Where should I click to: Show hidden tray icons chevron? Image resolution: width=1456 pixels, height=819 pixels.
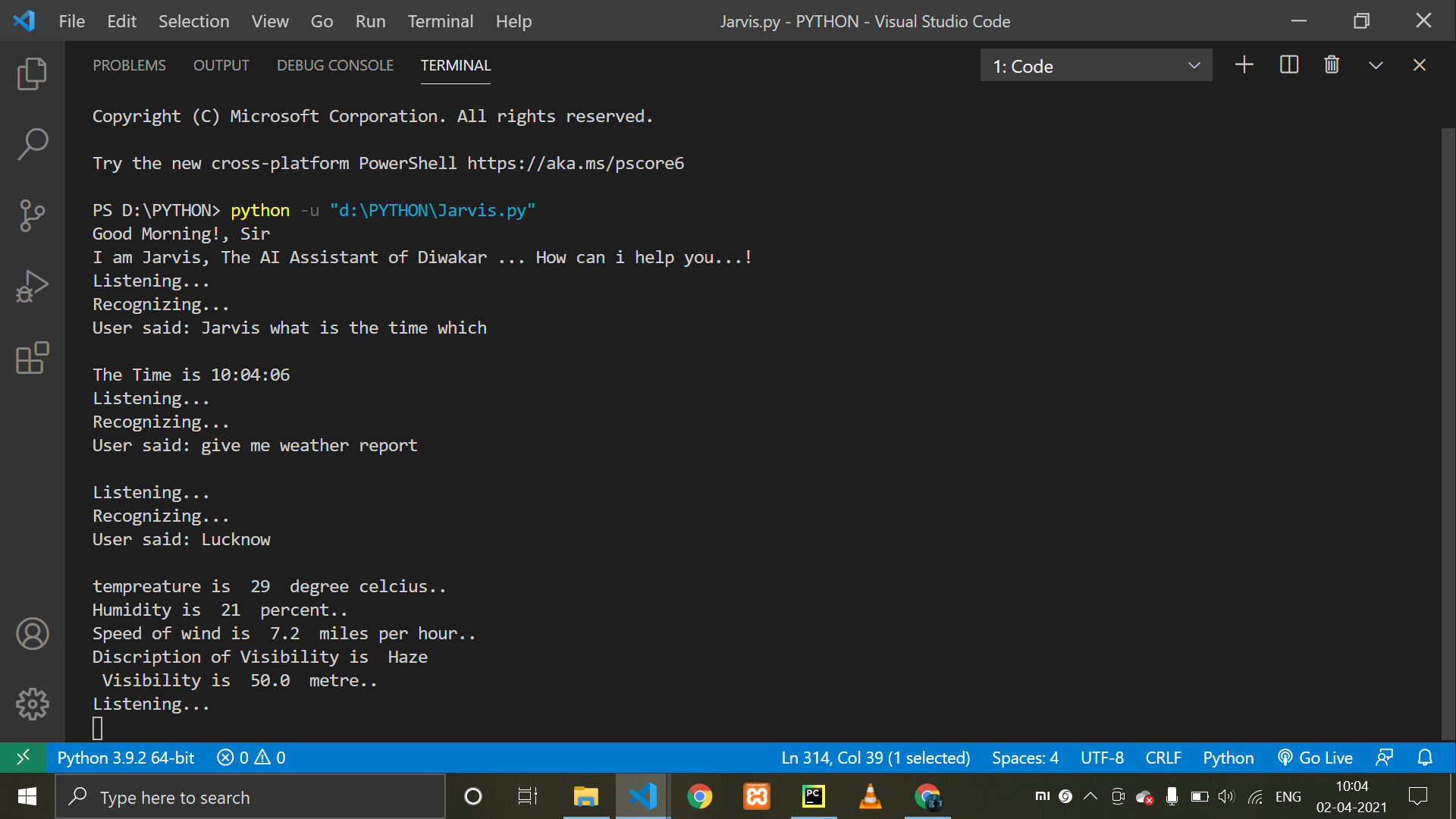point(1090,796)
